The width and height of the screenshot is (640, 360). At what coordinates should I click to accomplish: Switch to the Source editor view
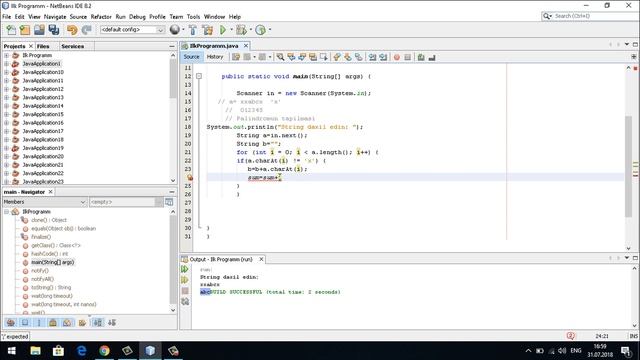pos(191,57)
